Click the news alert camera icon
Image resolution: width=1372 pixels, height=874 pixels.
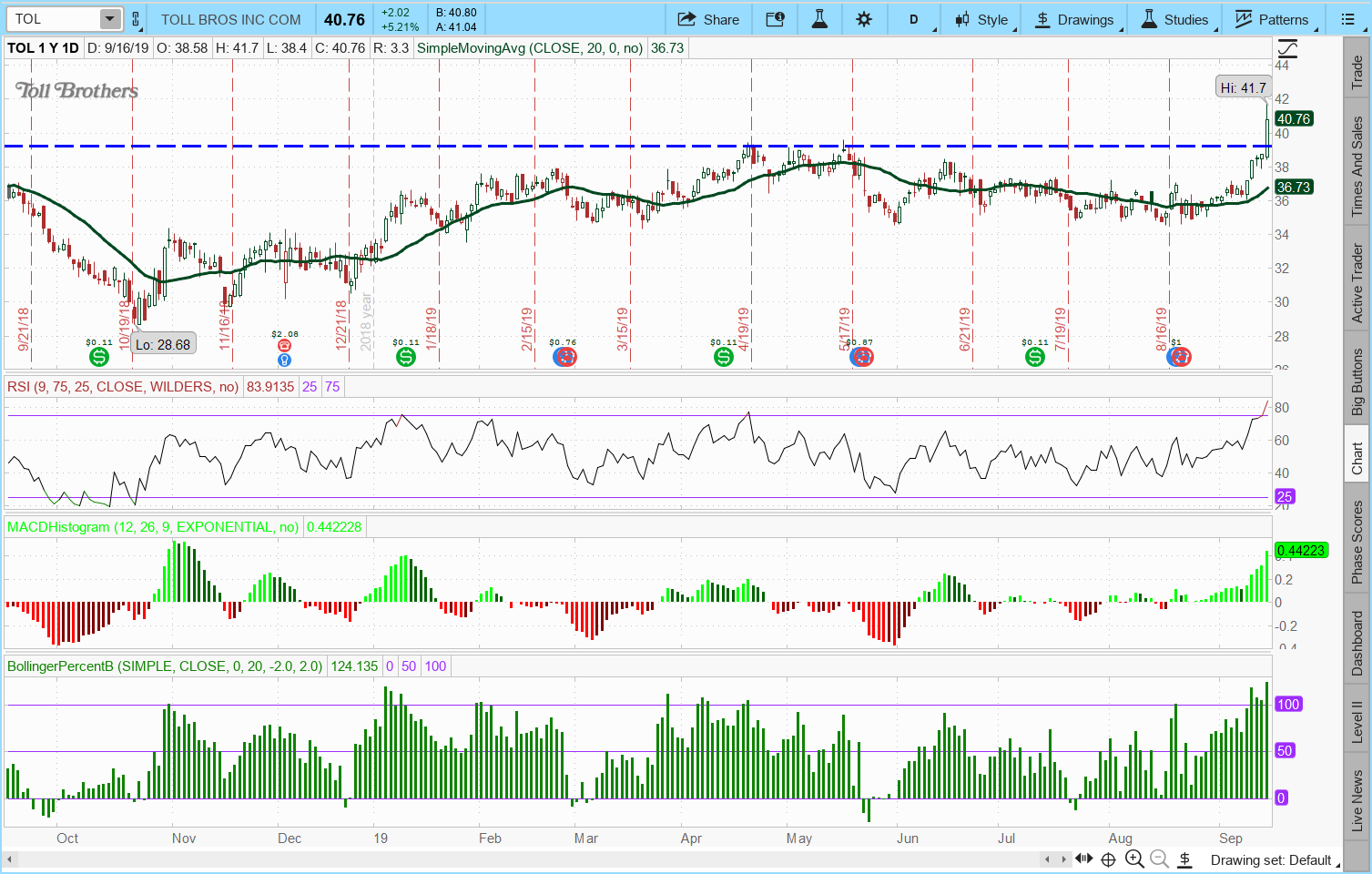775,19
